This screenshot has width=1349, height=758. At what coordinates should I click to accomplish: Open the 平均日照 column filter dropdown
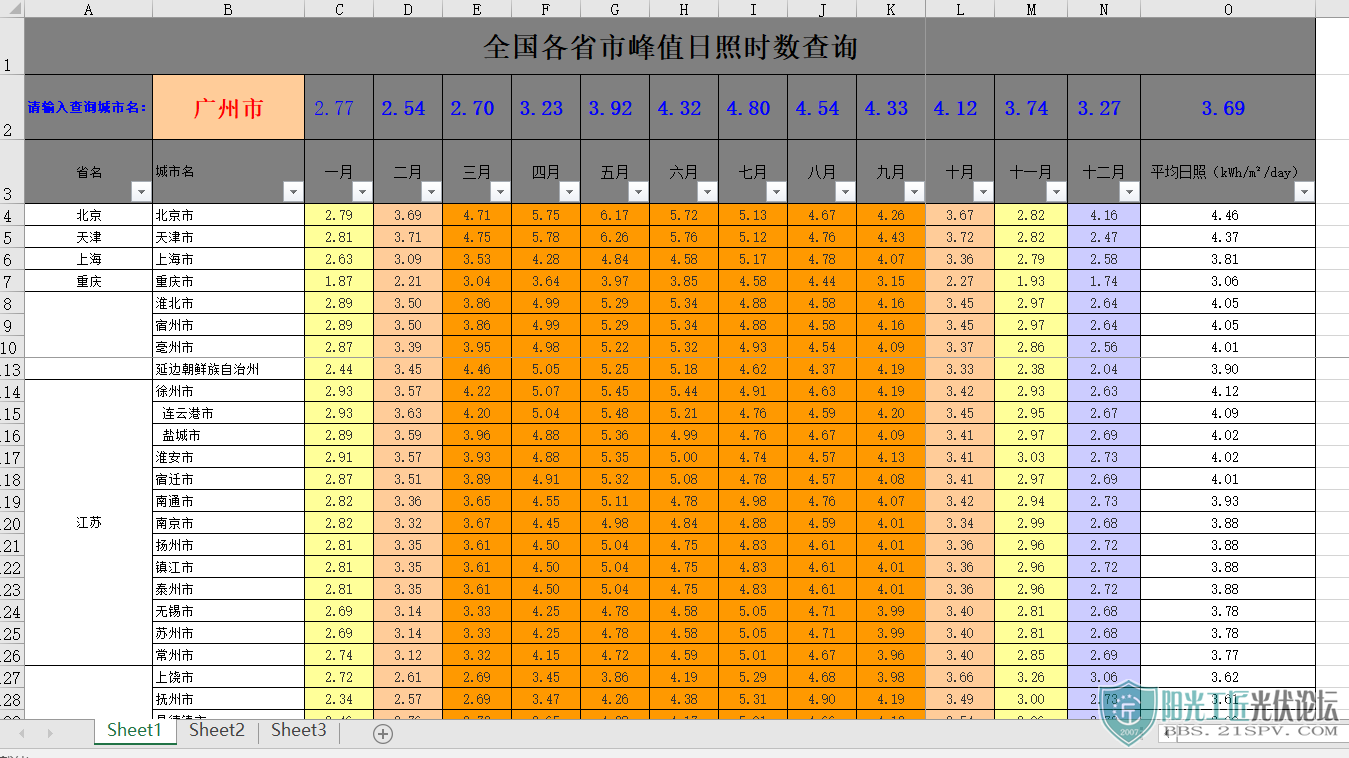coord(1303,192)
